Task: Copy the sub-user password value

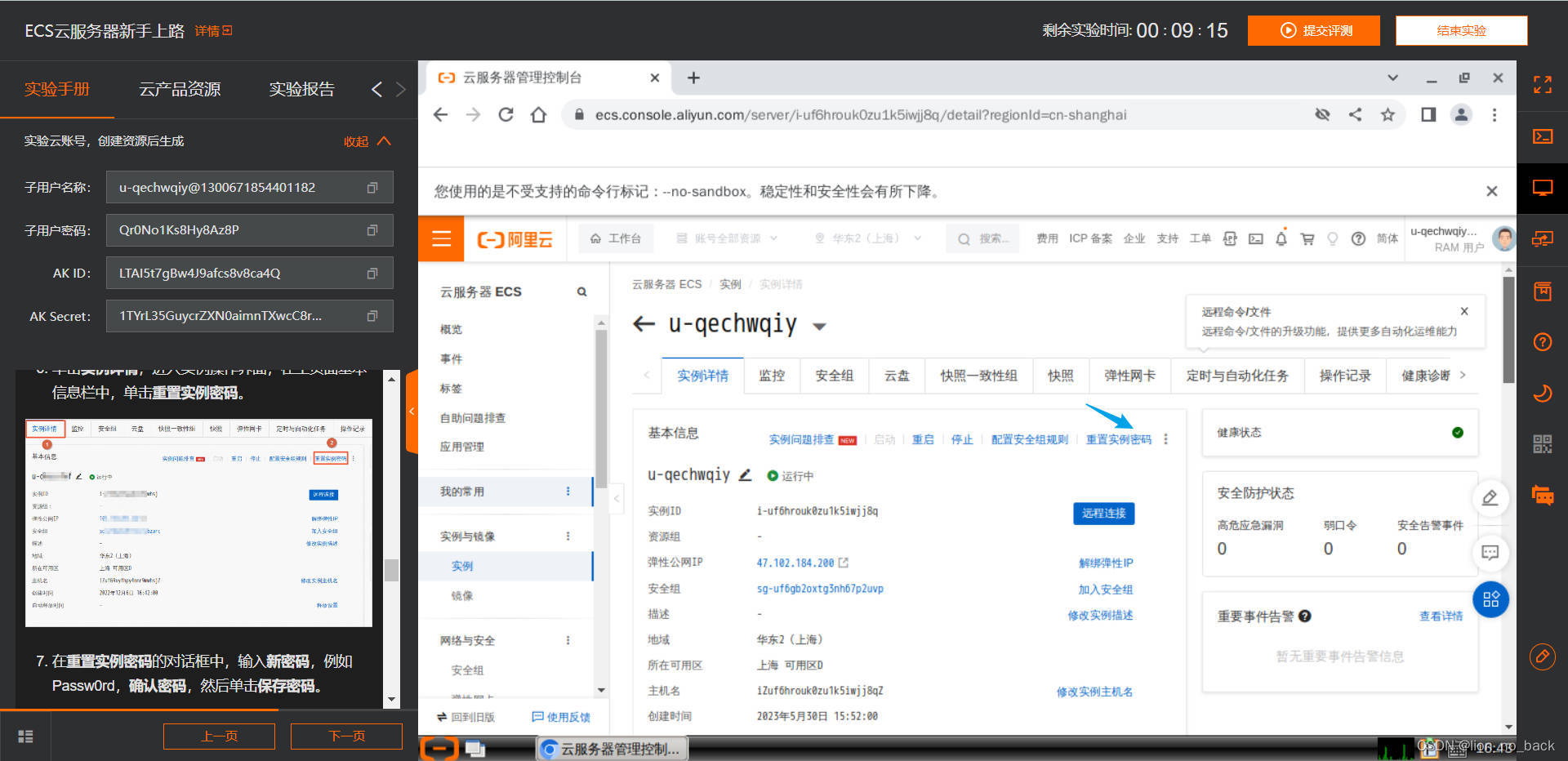Action: tap(372, 230)
